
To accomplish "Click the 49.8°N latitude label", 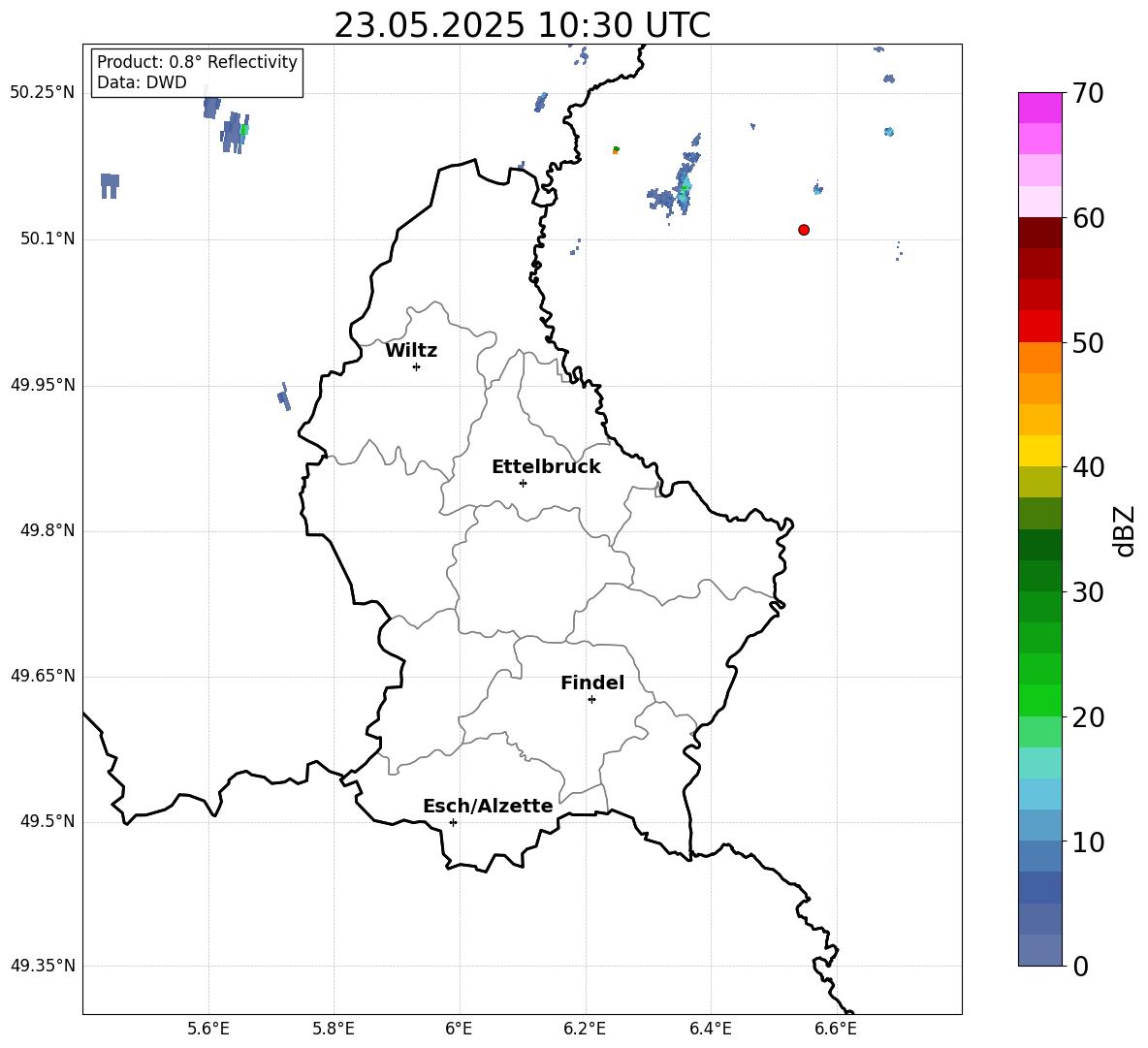I will click(48, 530).
